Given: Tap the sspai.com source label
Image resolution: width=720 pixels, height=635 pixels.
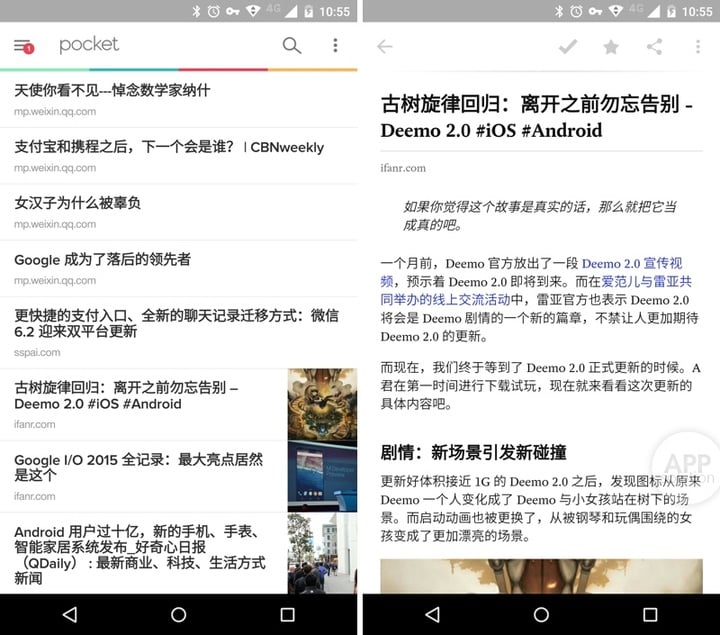Looking at the screenshot, I should pos(37,353).
